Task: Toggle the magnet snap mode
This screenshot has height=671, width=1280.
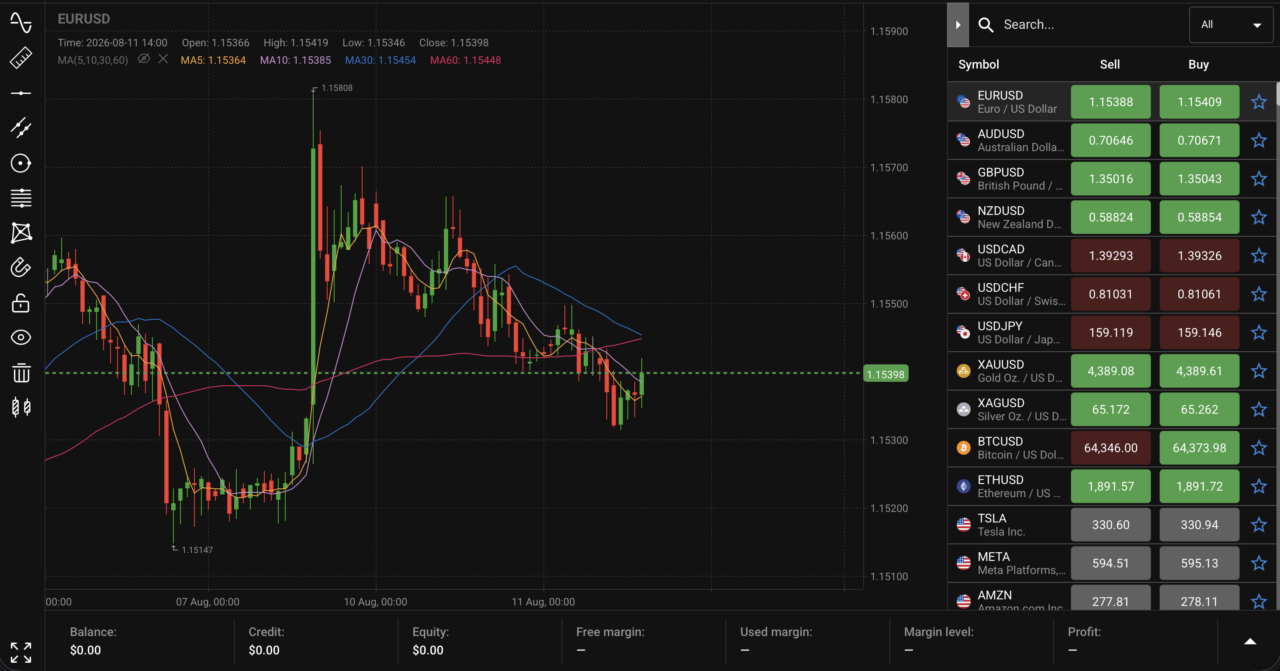Action: pyautogui.click(x=21, y=267)
